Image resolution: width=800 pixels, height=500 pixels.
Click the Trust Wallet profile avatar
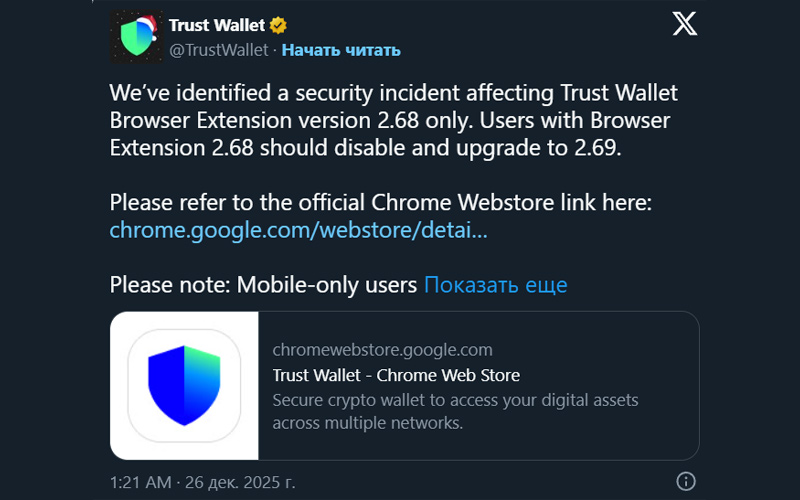click(x=135, y=39)
